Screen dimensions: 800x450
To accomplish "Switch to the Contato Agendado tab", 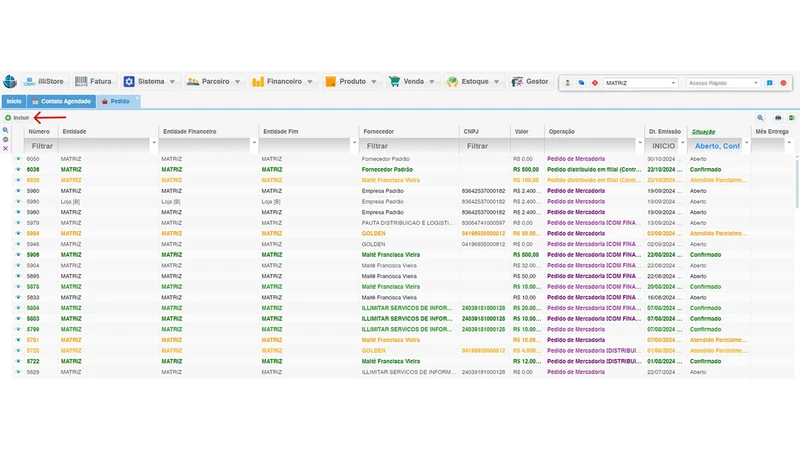I will pos(62,102).
